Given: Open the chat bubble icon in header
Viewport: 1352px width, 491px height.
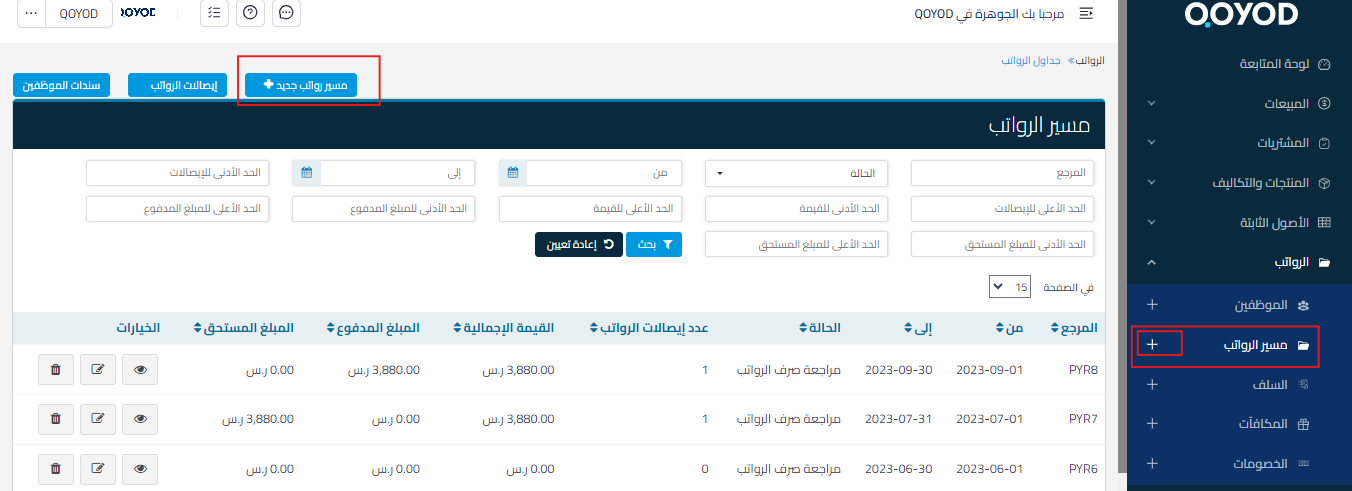Looking at the screenshot, I should (x=286, y=13).
